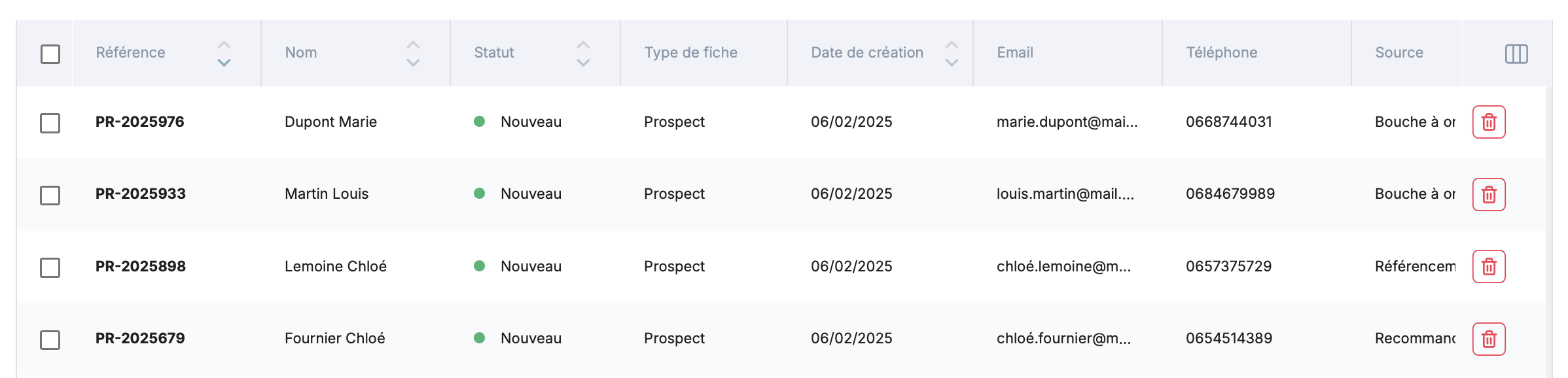
Task: Click the Nouveau status of Martin Louis
Action: click(x=530, y=194)
